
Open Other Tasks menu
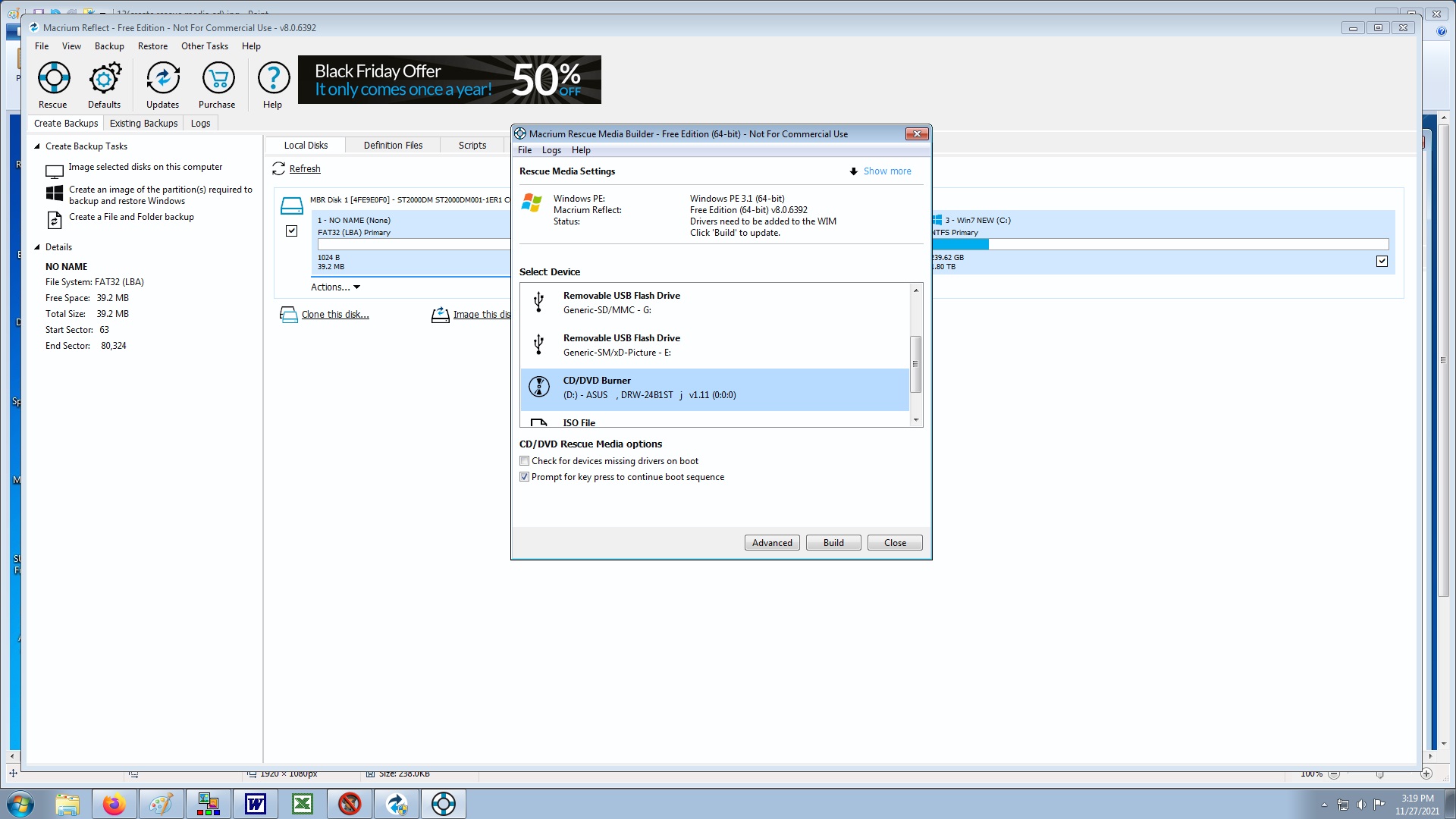click(x=205, y=46)
